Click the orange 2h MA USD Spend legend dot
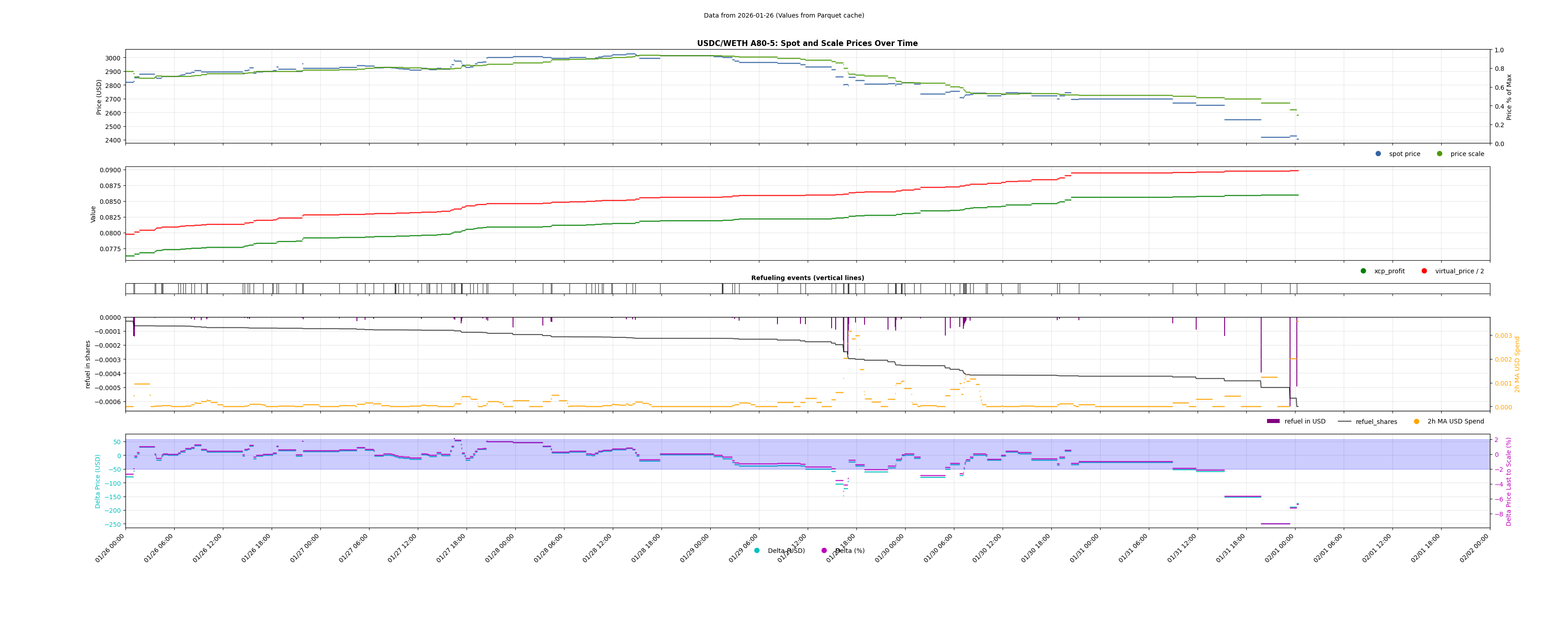The width and height of the screenshot is (1568, 621). pos(1416,422)
